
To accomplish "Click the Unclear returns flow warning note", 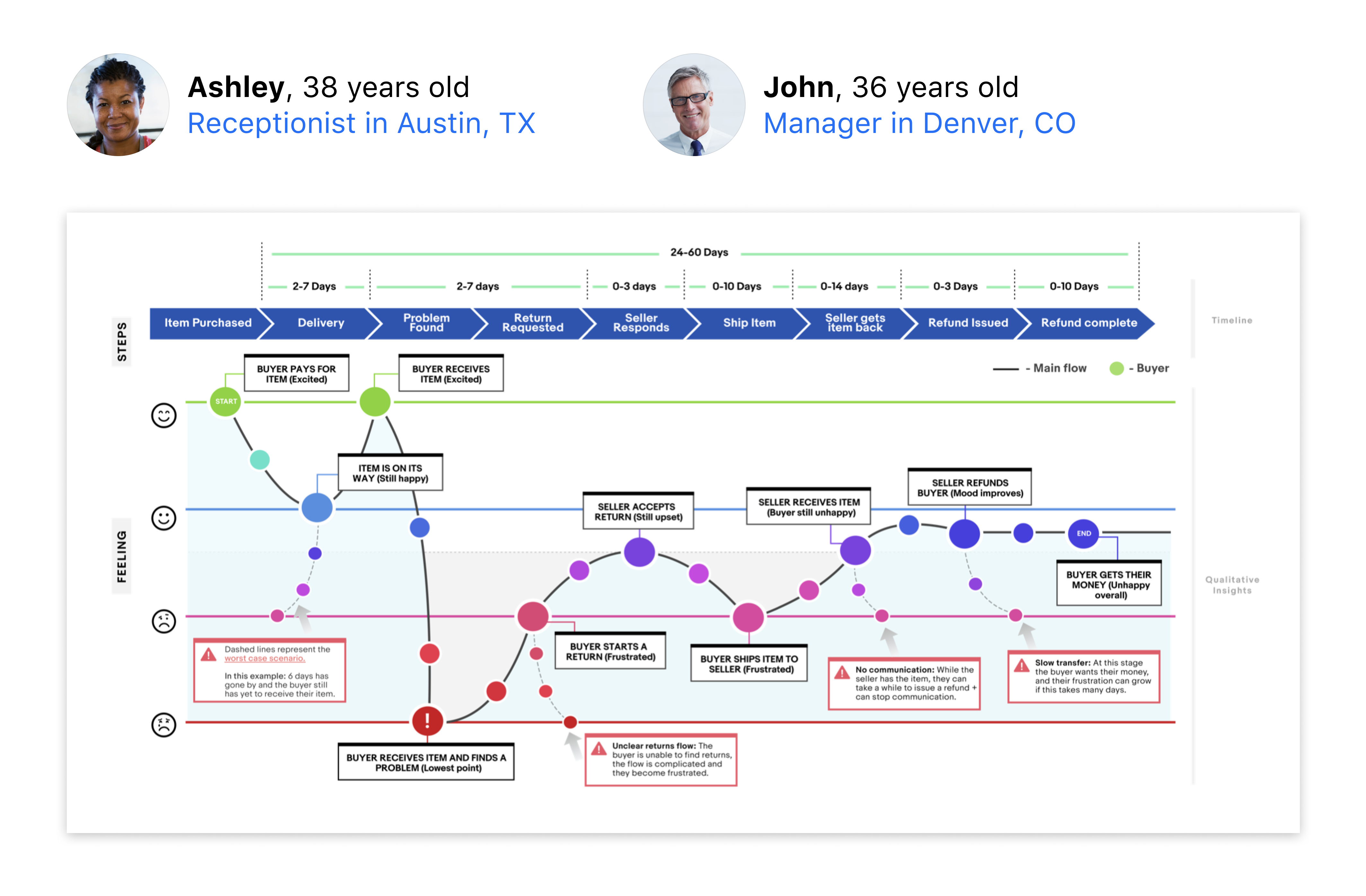I will (661, 760).
